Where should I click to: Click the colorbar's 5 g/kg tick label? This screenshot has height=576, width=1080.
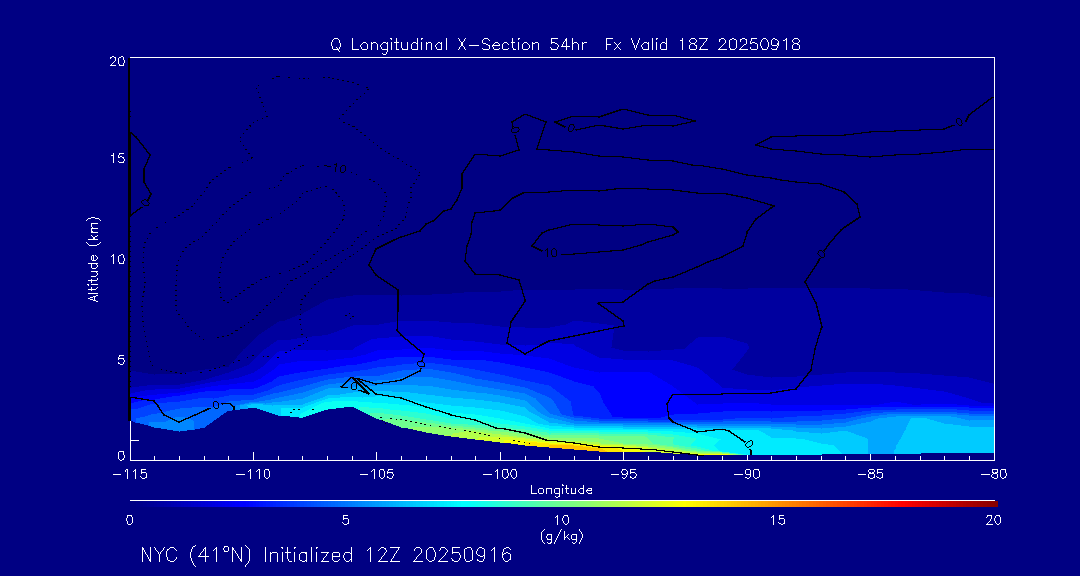coord(345,520)
